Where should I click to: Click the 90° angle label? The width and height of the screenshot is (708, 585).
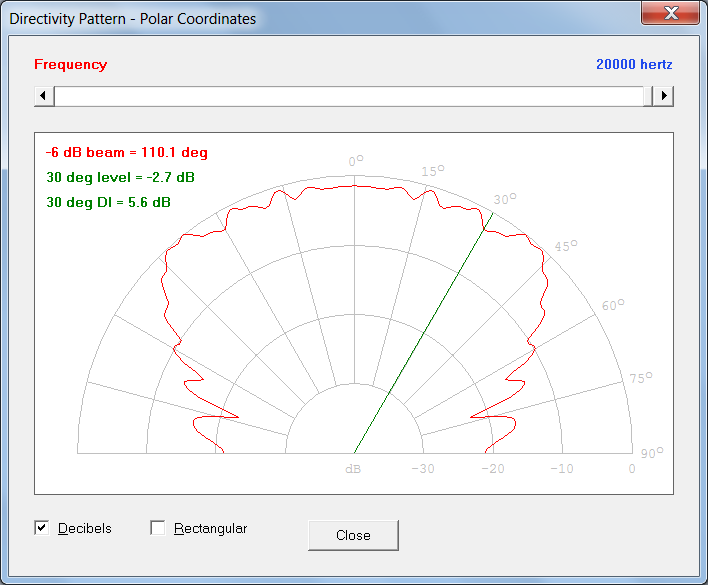[x=652, y=453]
